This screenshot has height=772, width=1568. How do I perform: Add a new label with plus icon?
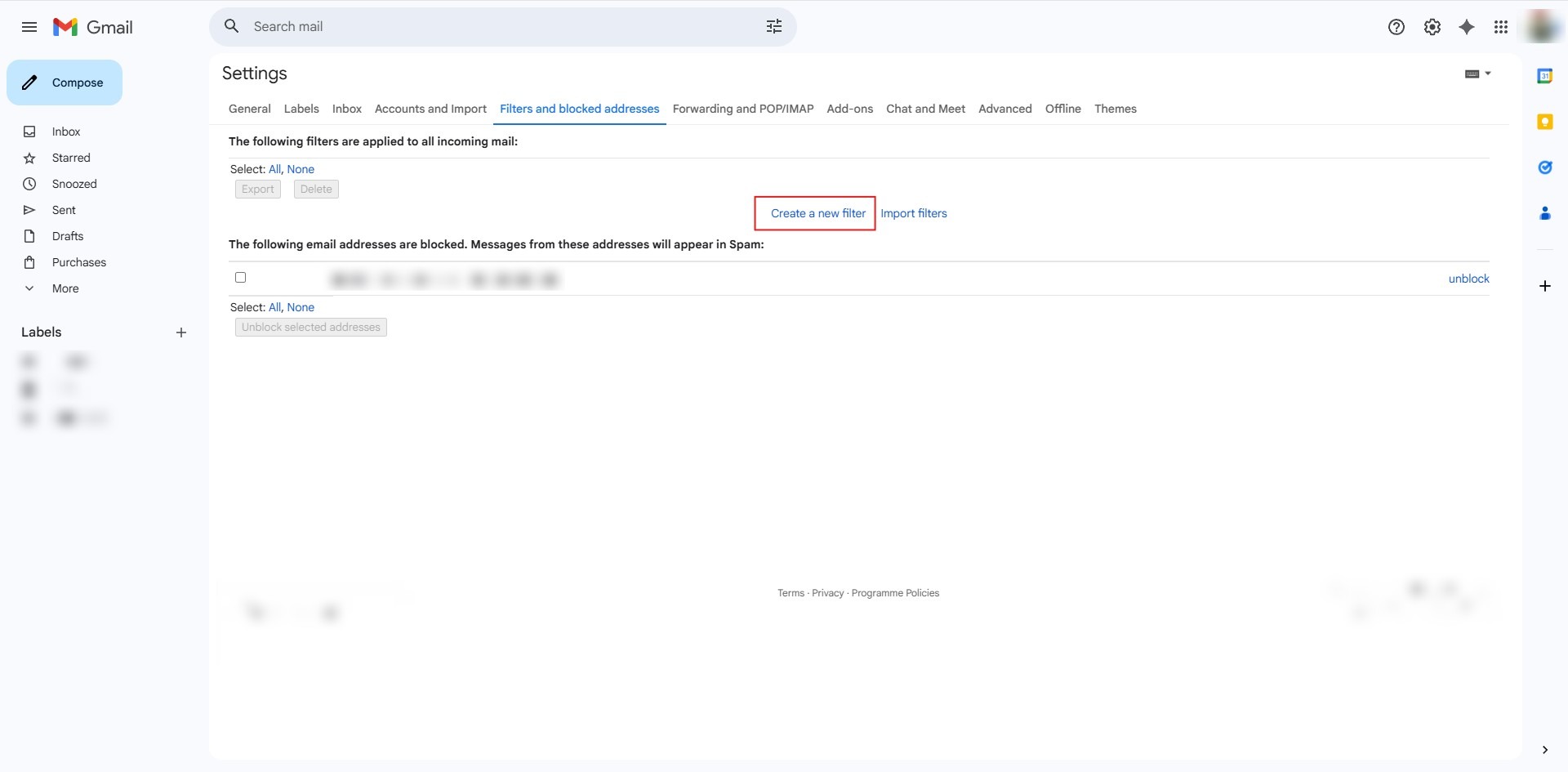[181, 332]
